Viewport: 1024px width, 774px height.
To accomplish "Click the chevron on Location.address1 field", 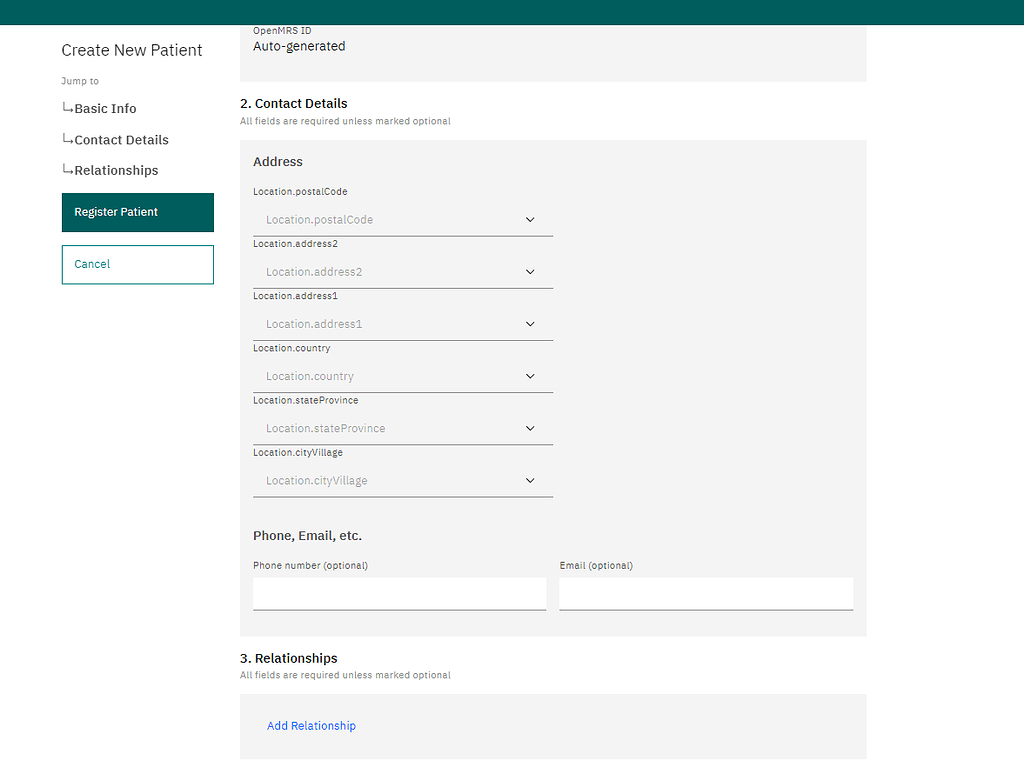I will [529, 323].
